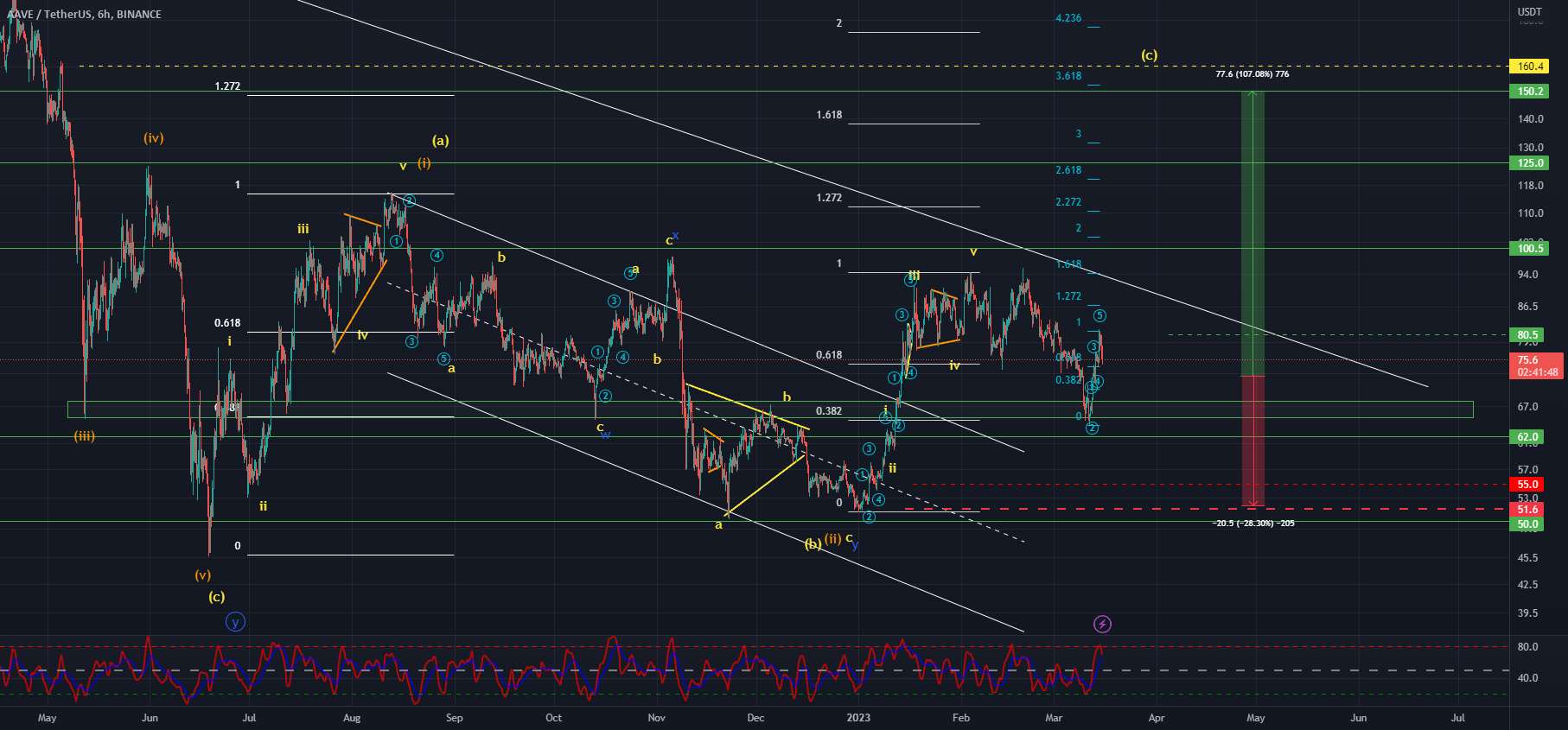Click the 110.0 price axis value

1530,213
